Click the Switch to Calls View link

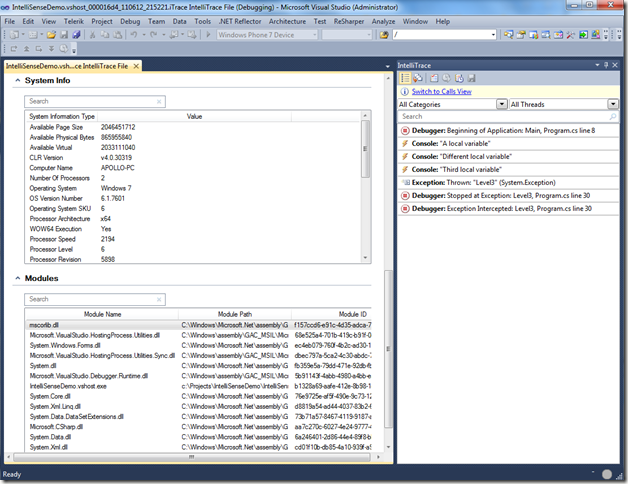click(441, 91)
